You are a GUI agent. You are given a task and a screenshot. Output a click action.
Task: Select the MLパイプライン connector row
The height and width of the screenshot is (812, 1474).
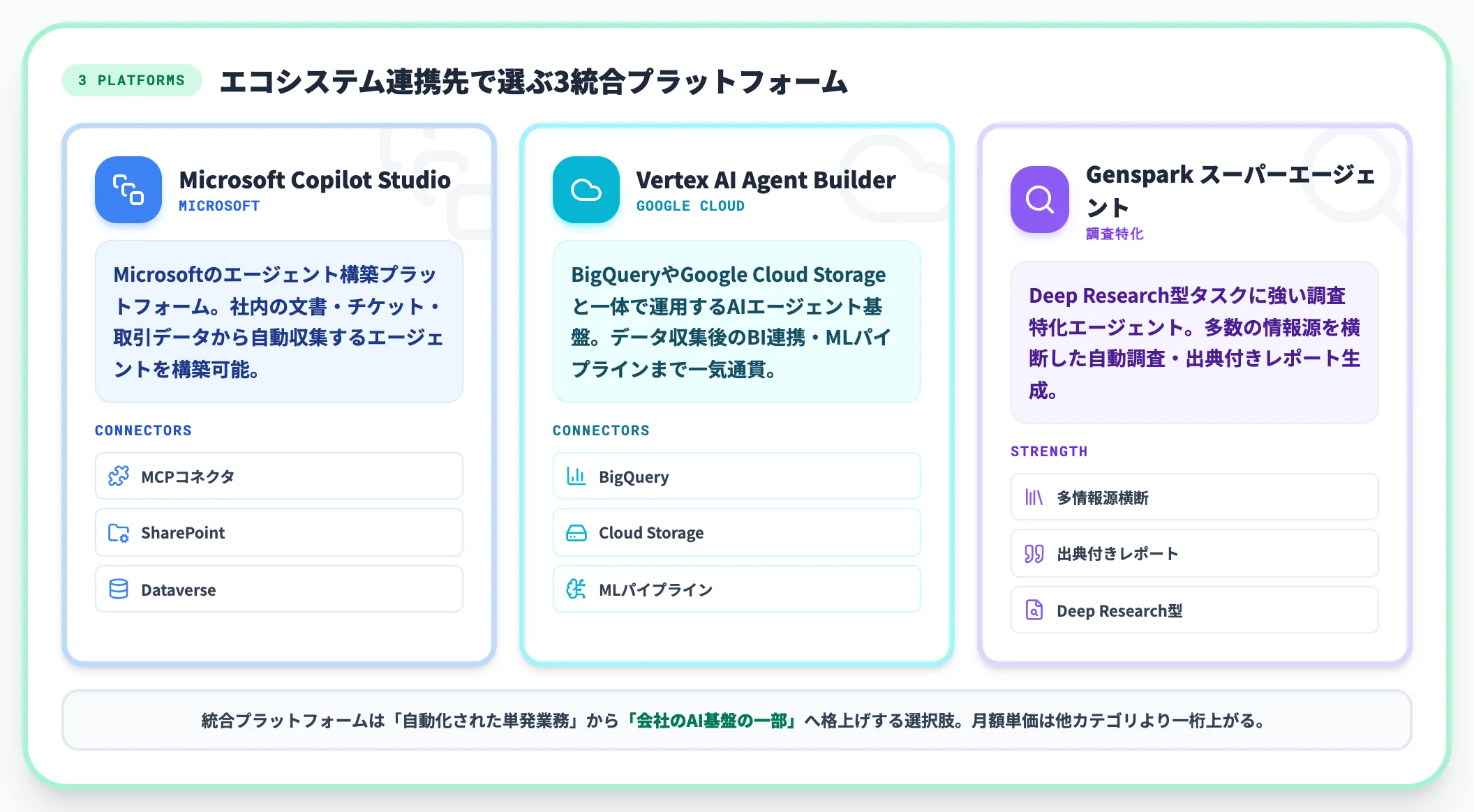[x=737, y=589]
